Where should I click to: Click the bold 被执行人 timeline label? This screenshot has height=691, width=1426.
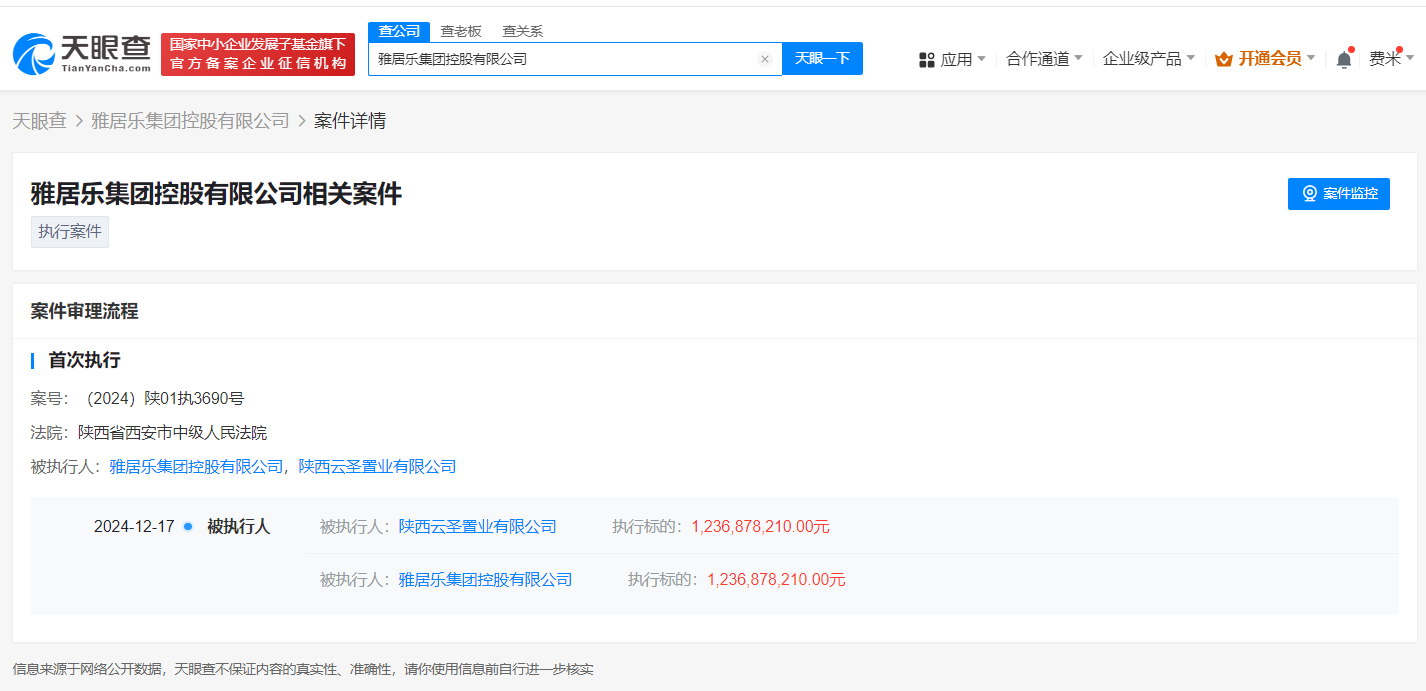tap(238, 526)
